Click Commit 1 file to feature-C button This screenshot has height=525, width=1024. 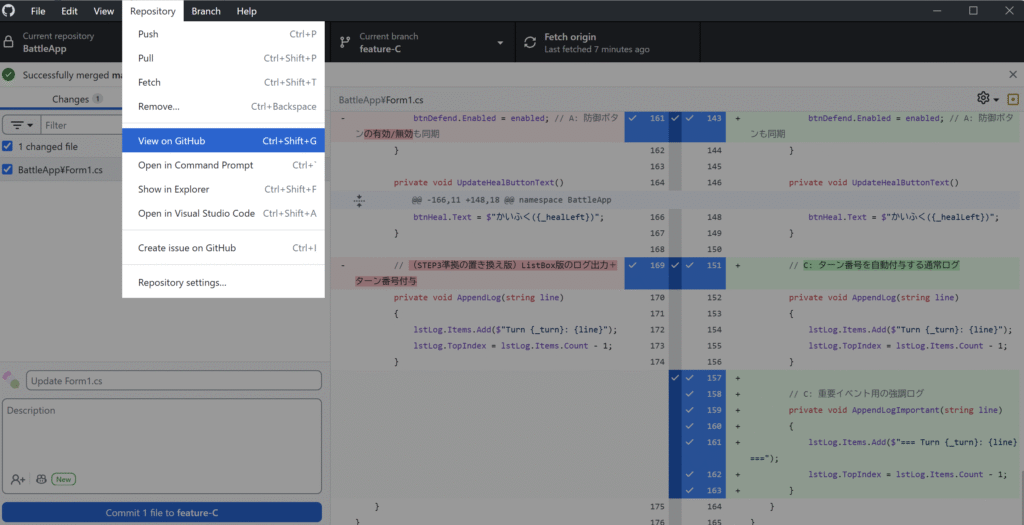[162, 513]
